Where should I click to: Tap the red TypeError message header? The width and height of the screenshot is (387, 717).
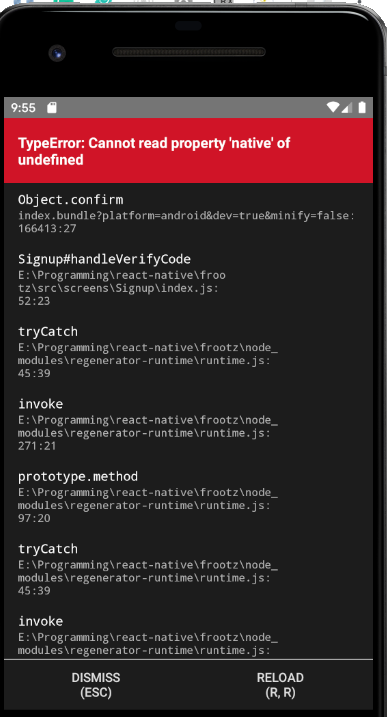[x=188, y=151]
